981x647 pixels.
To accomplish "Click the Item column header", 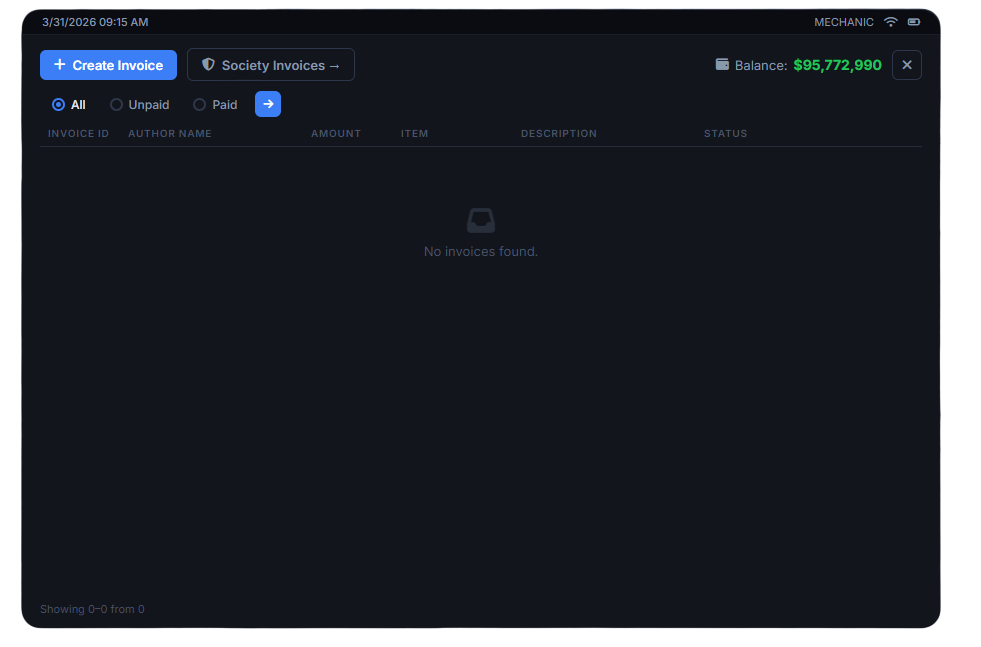I will coord(415,133).
